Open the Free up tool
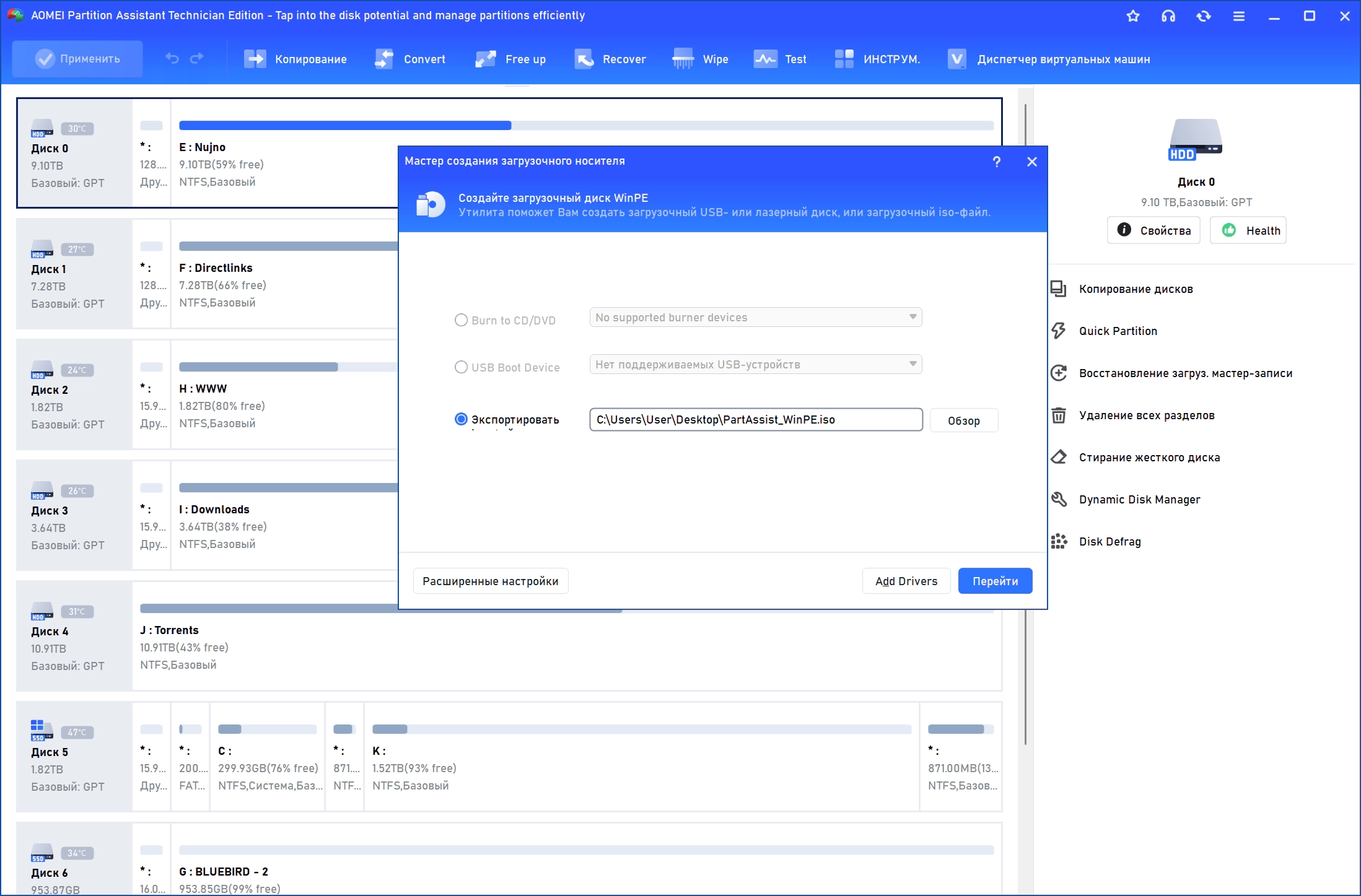1361x896 pixels. [x=510, y=59]
